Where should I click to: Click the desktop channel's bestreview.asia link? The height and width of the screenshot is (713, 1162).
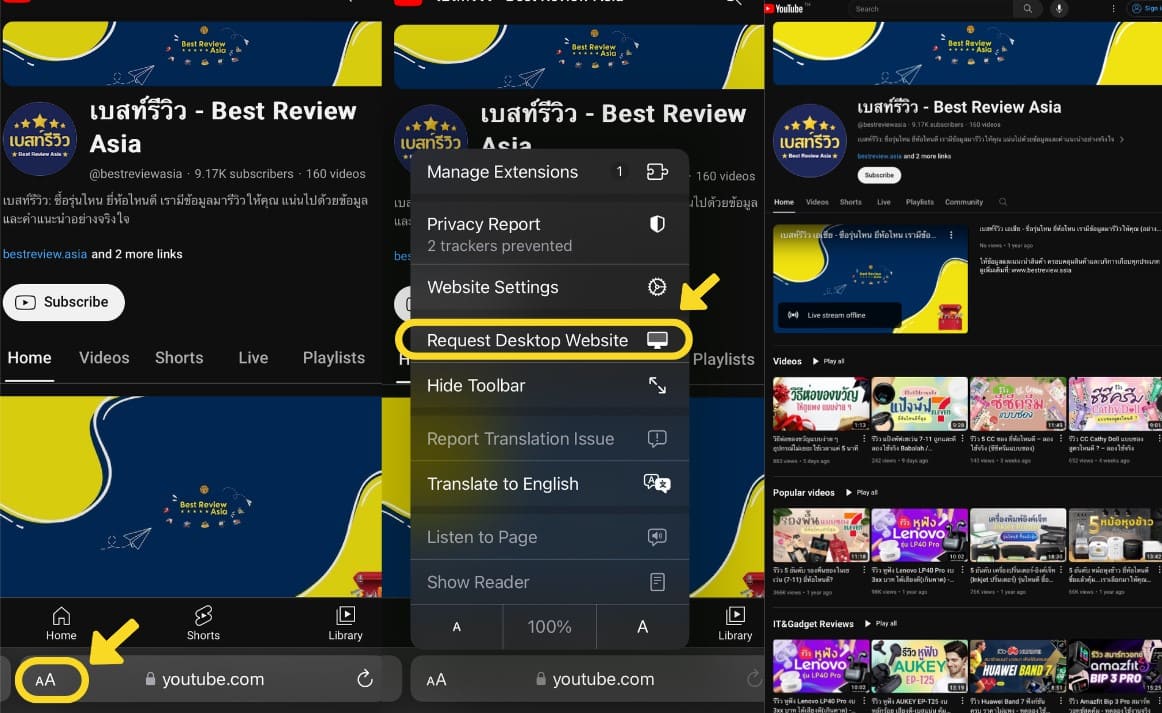879,156
